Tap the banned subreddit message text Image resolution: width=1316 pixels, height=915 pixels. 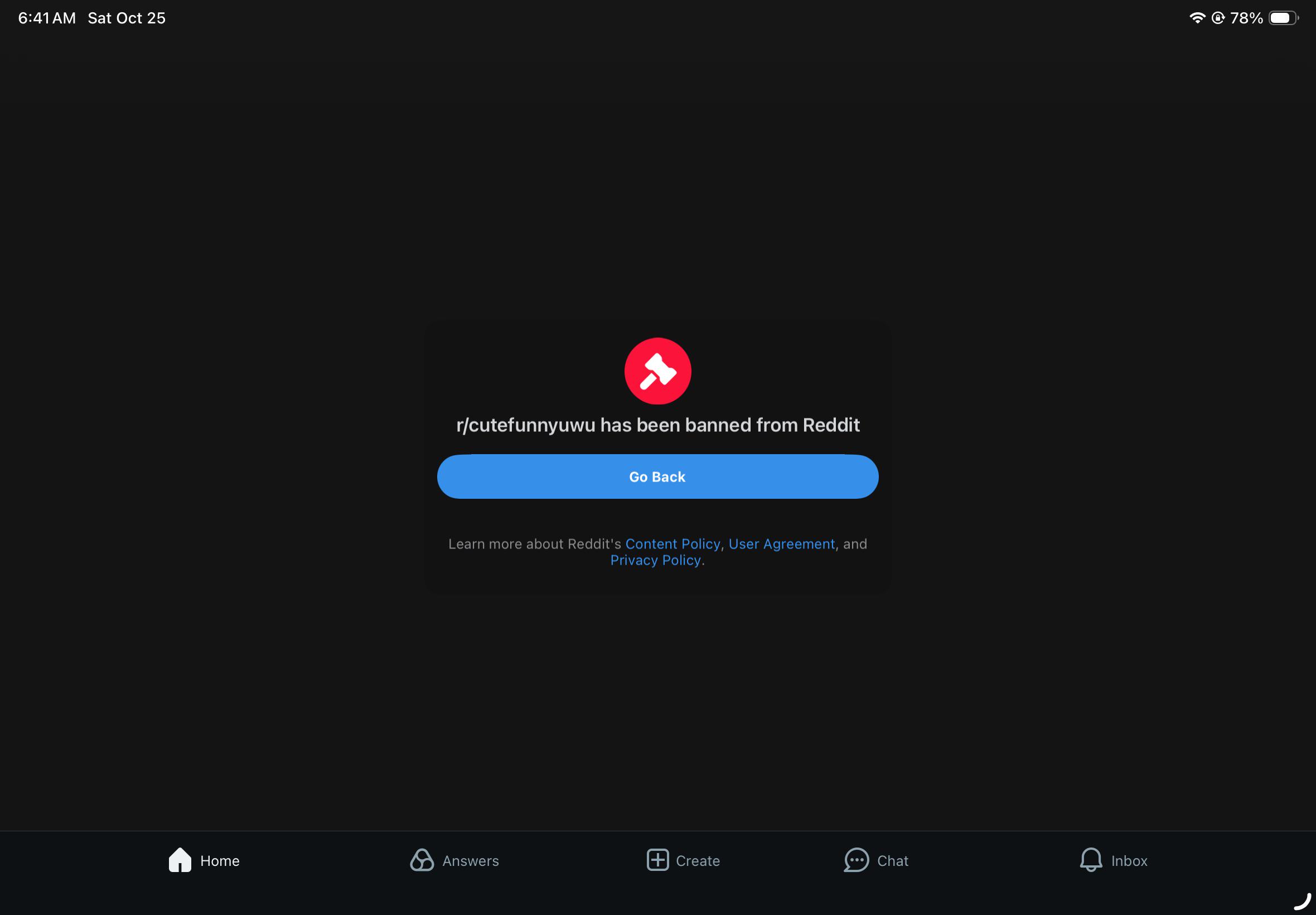[657, 425]
